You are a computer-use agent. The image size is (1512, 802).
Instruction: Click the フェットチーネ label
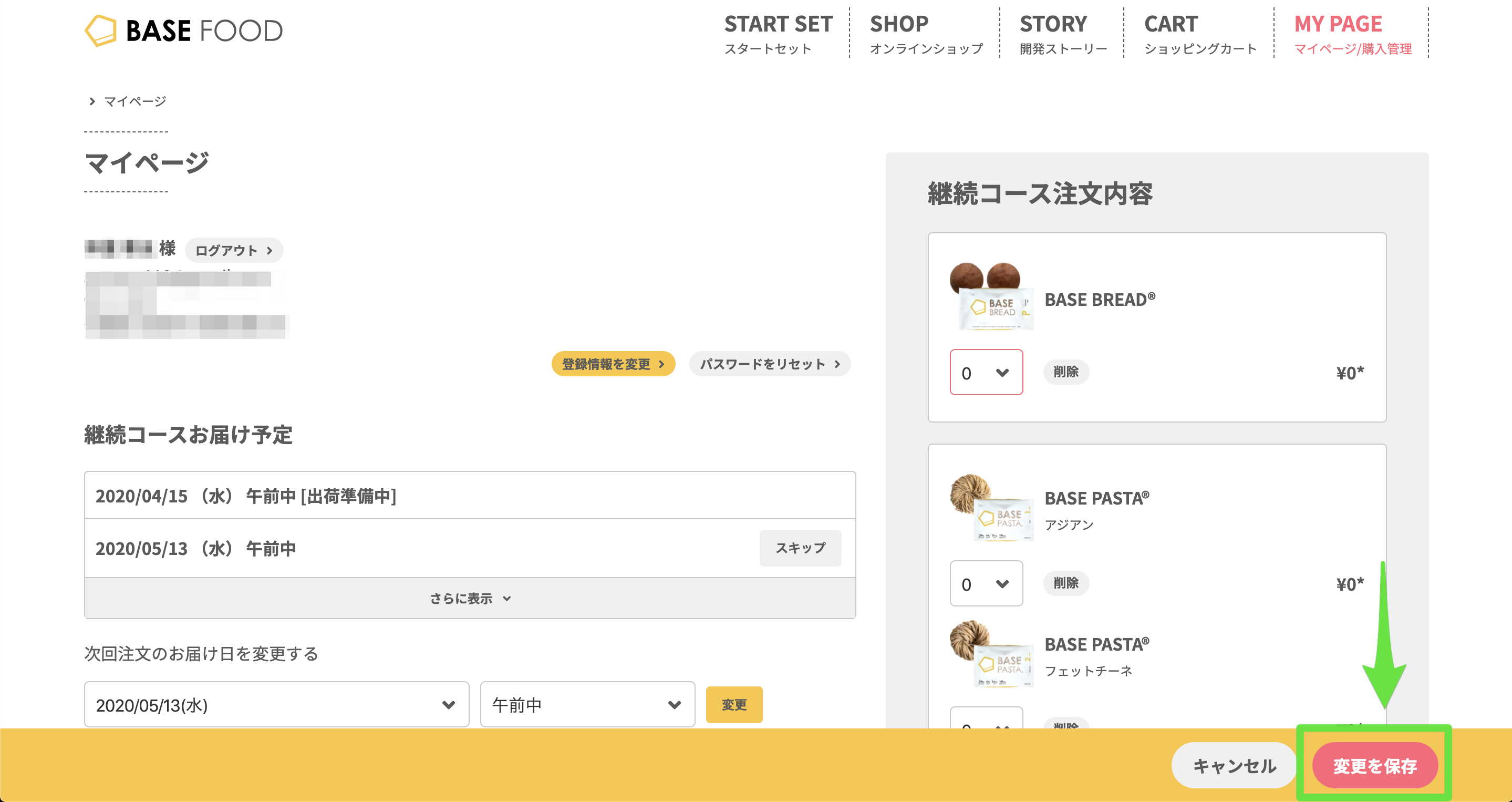(1088, 671)
